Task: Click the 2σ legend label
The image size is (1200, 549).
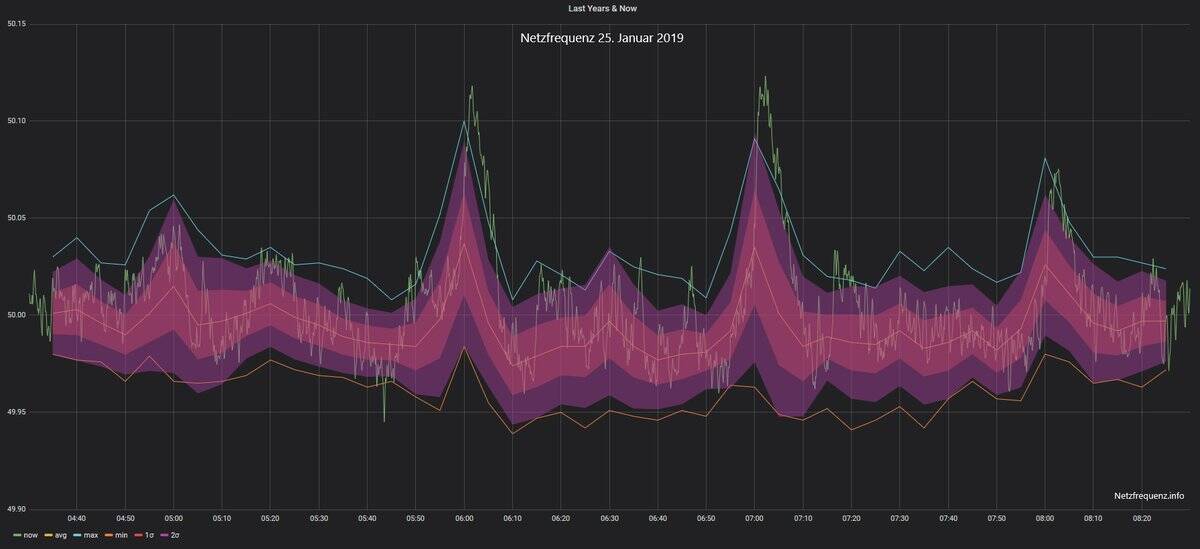Action: coord(175,536)
